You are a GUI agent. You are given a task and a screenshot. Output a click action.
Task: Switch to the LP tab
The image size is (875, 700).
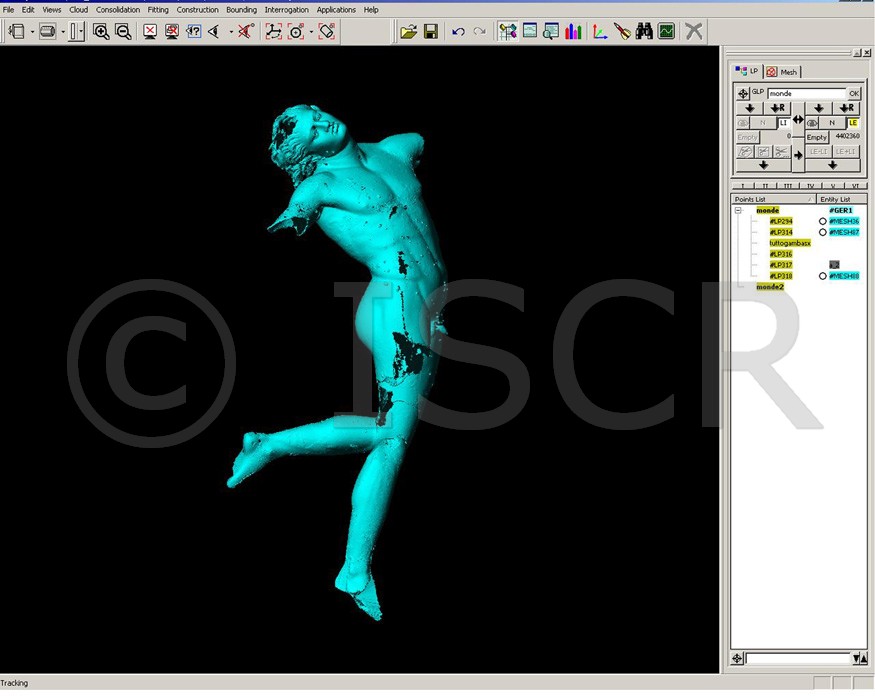pyautogui.click(x=747, y=71)
